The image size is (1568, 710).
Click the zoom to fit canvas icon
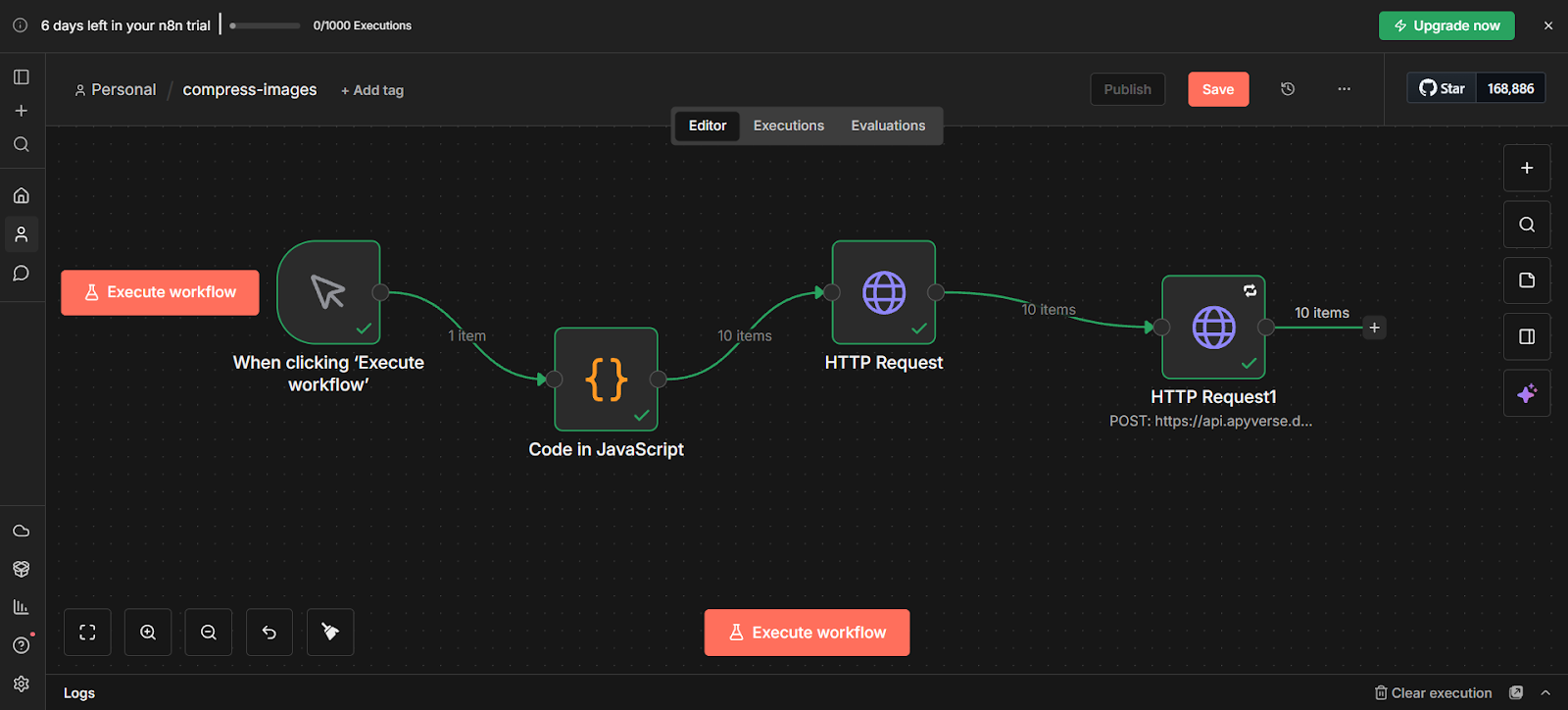pyautogui.click(x=87, y=633)
